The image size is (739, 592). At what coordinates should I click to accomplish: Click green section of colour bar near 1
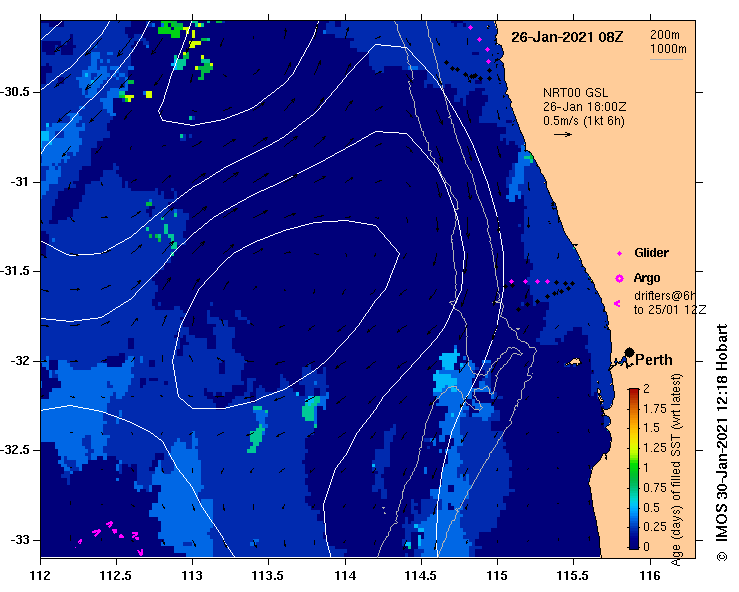click(633, 468)
